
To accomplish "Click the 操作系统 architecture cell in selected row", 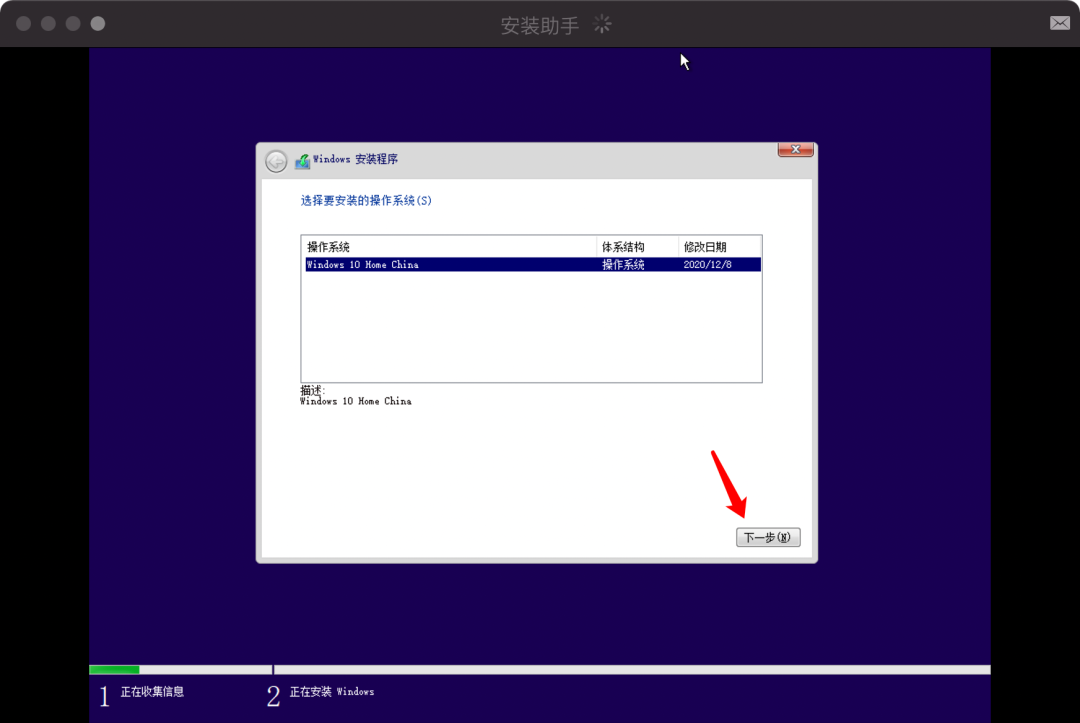I will [x=623, y=264].
